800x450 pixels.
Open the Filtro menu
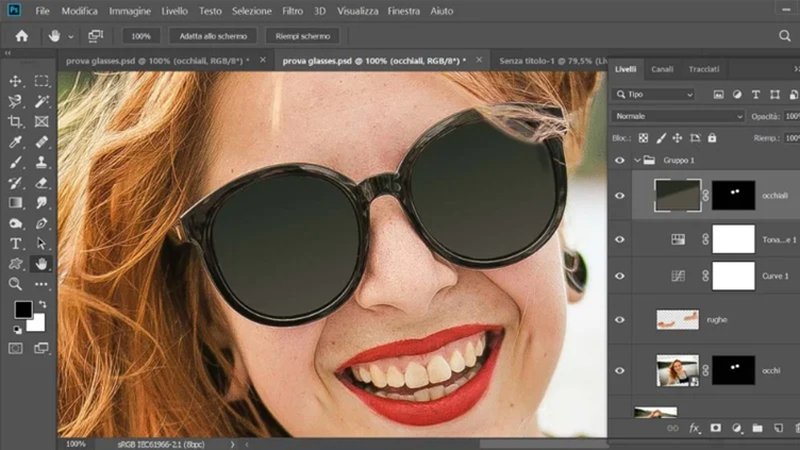pos(292,11)
